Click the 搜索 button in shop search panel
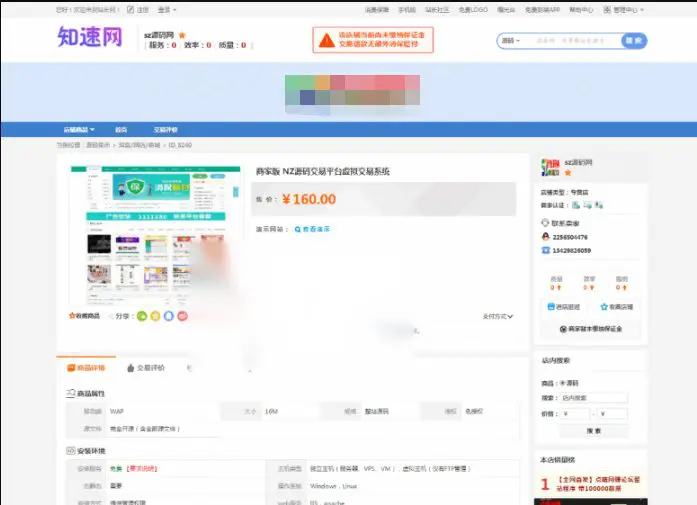697x505 pixels. click(593, 431)
